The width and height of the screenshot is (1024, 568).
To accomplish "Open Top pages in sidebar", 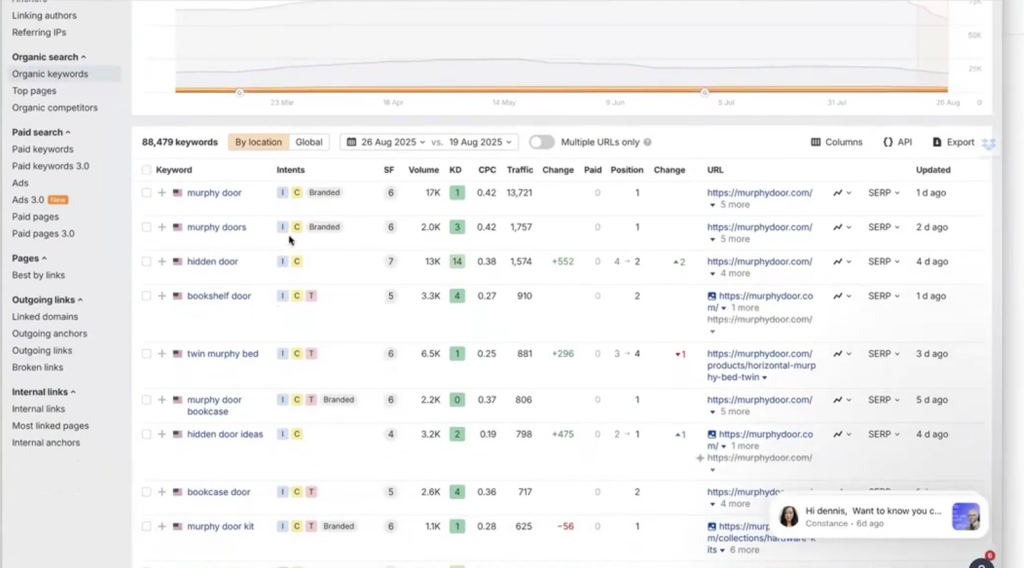I will pos(34,91).
